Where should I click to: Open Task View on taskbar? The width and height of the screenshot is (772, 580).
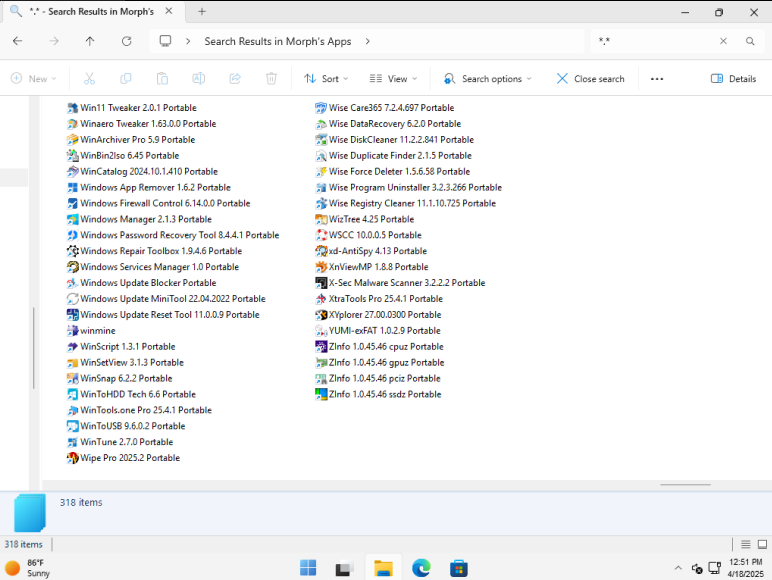pyautogui.click(x=345, y=569)
